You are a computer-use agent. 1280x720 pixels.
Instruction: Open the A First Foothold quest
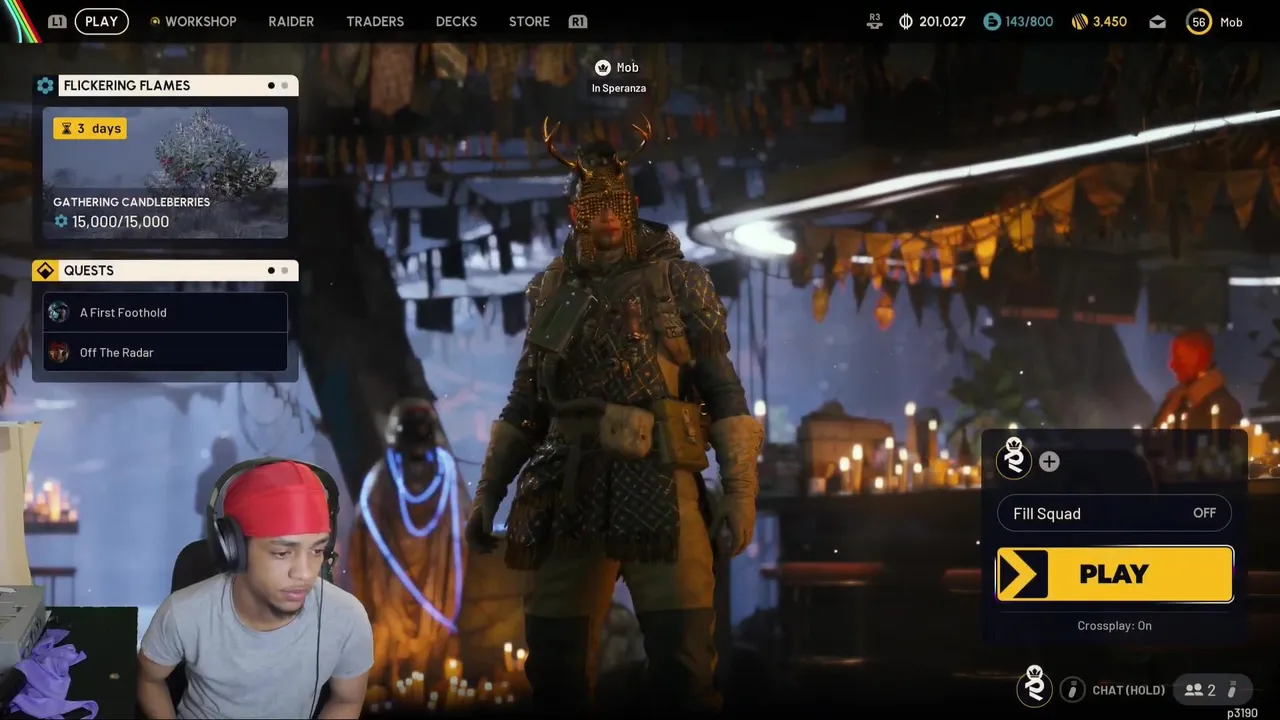click(x=165, y=312)
